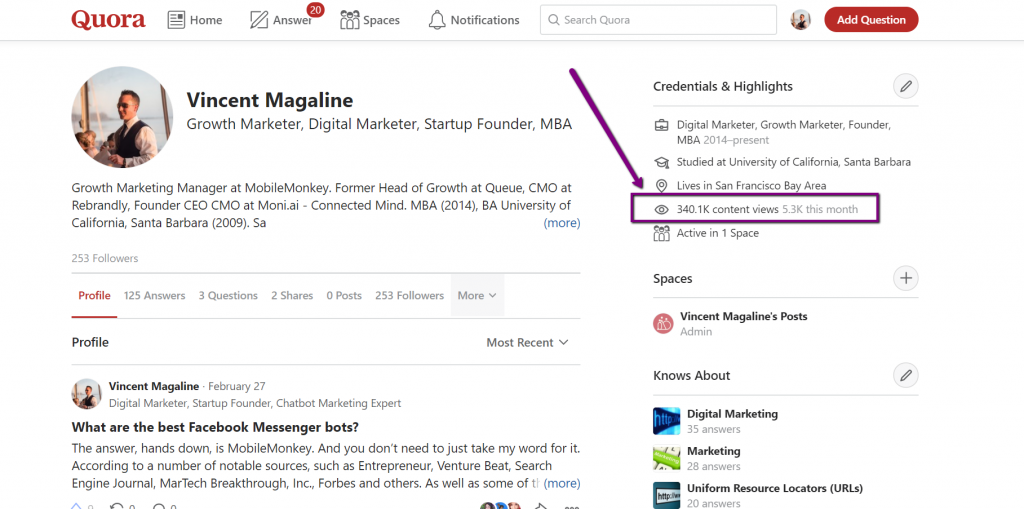Click the Vincent Magaline's Posts space icon
The height and width of the screenshot is (509, 1024).
[664, 323]
